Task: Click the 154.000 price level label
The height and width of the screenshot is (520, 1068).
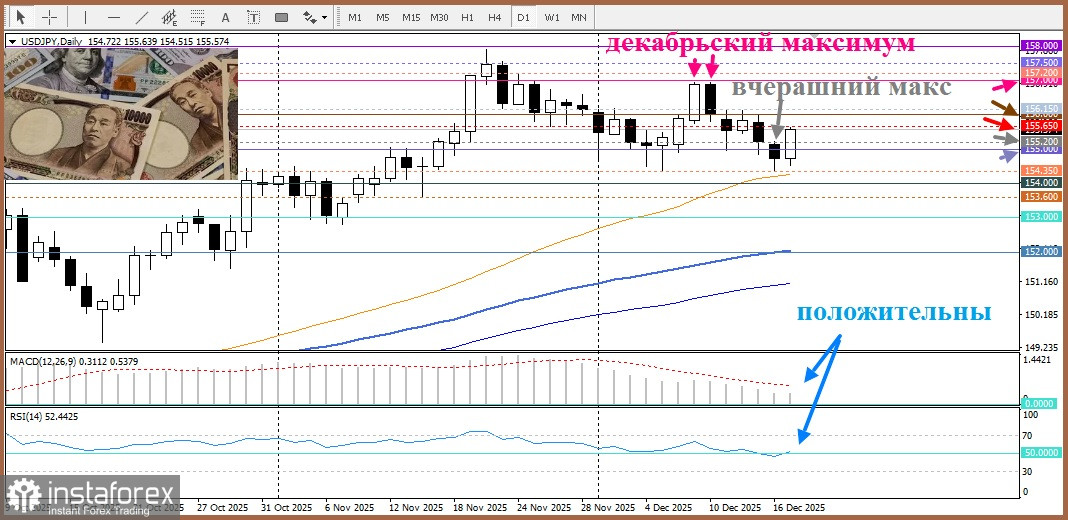Action: 1041,183
